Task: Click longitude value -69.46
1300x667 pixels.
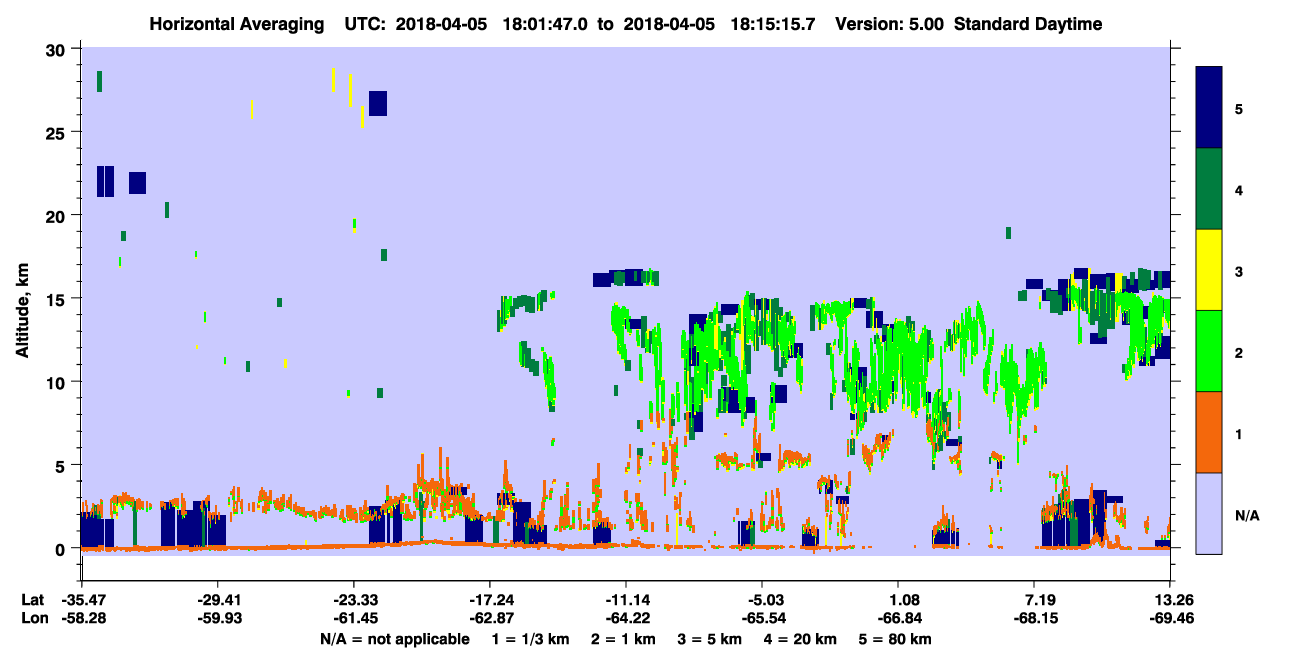Action: tap(1171, 618)
